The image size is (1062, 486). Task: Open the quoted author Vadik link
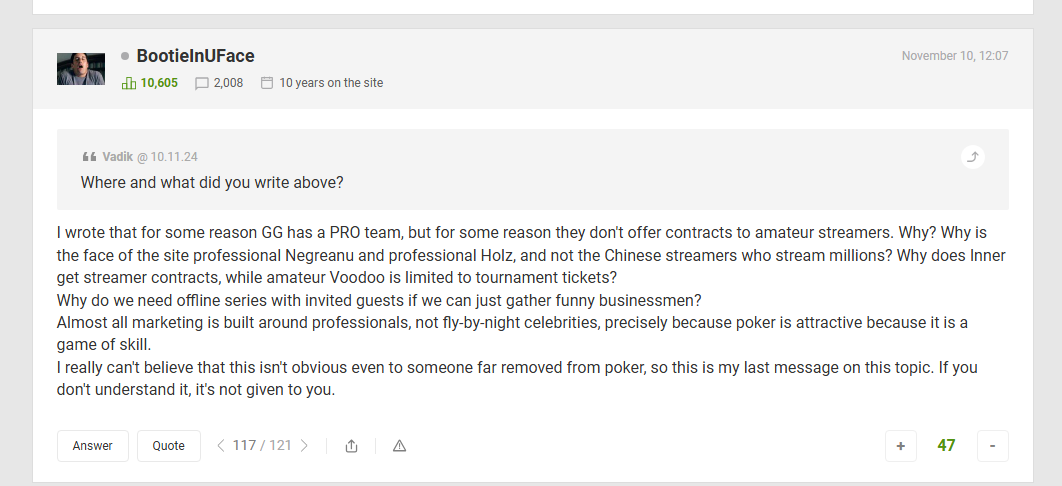117,157
